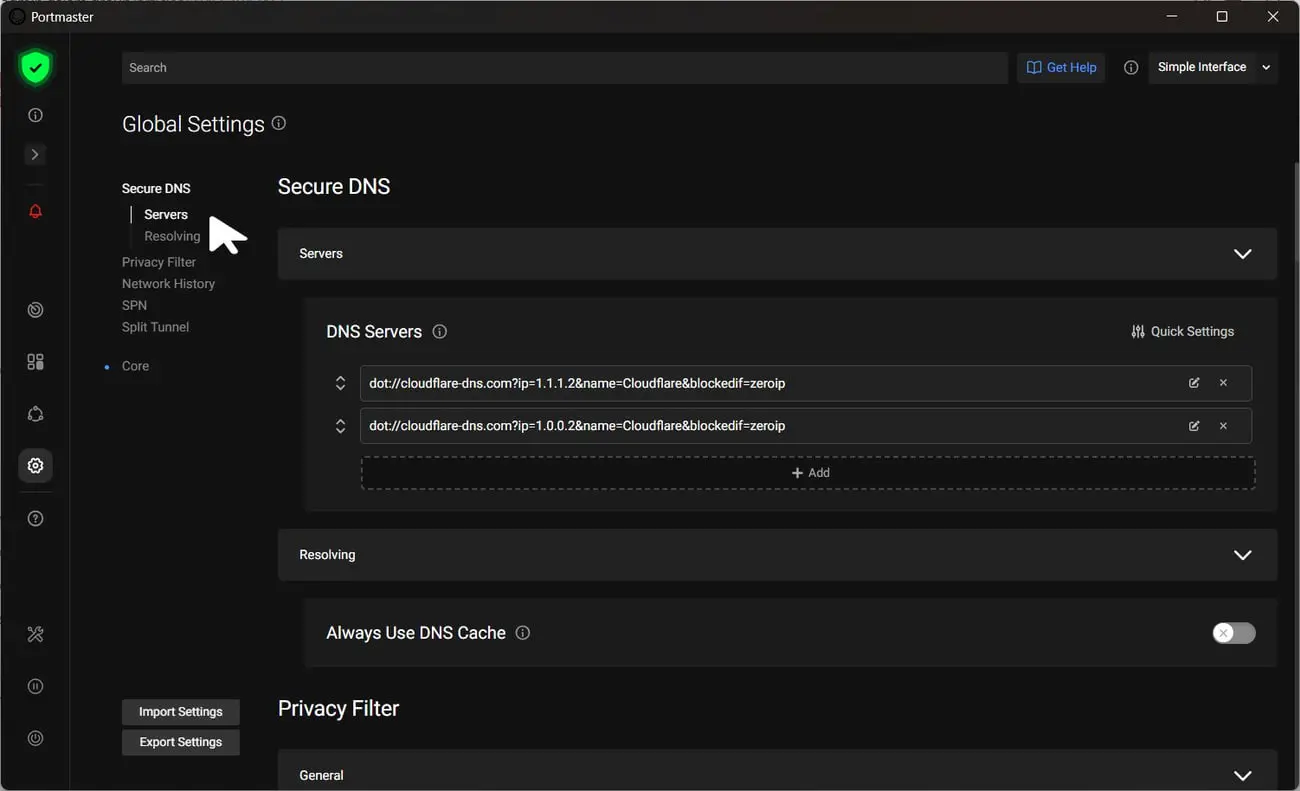Click the power shutdown icon in sidebar

click(35, 738)
